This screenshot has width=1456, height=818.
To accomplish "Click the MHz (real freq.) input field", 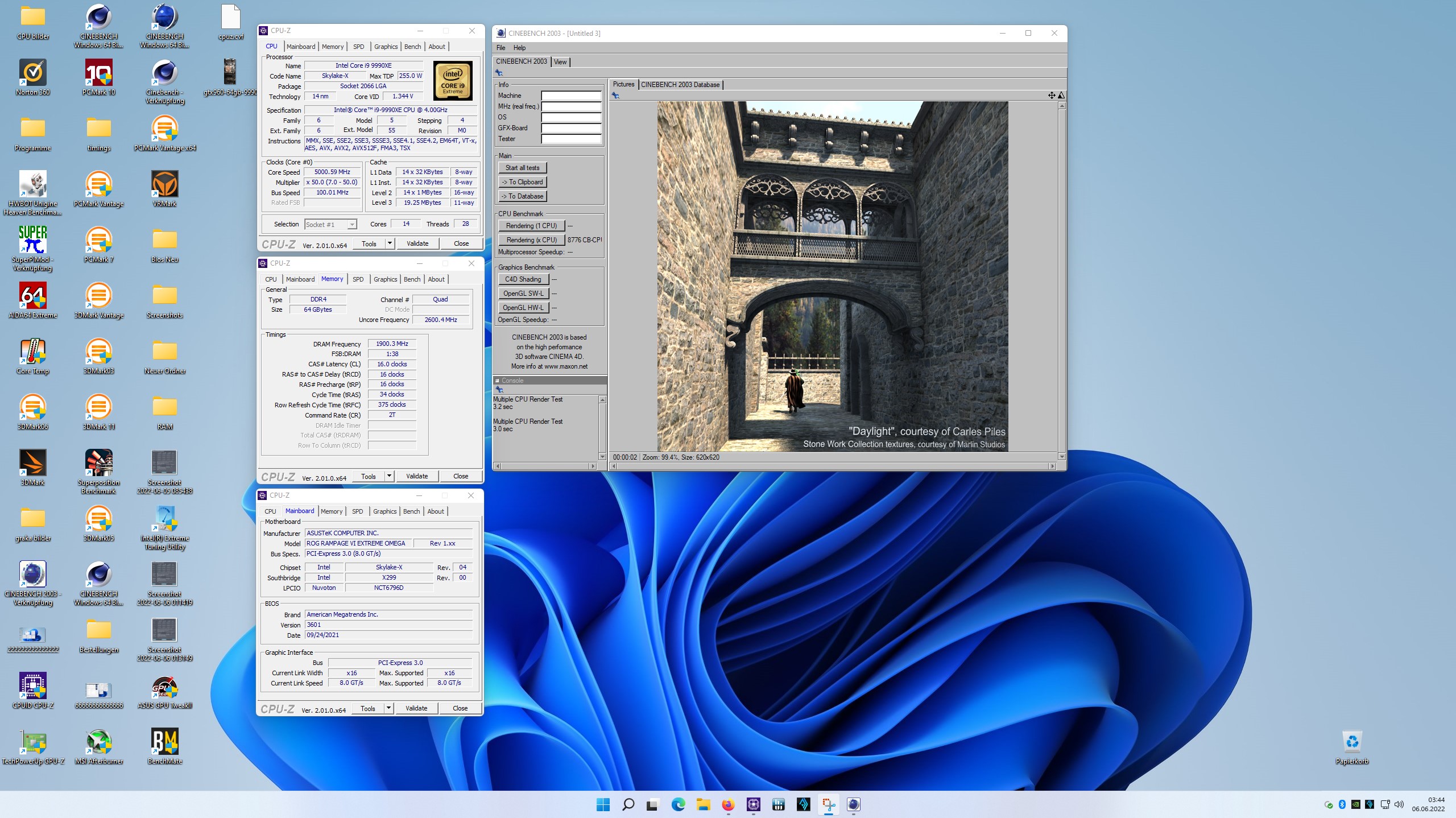I will tap(571, 106).
